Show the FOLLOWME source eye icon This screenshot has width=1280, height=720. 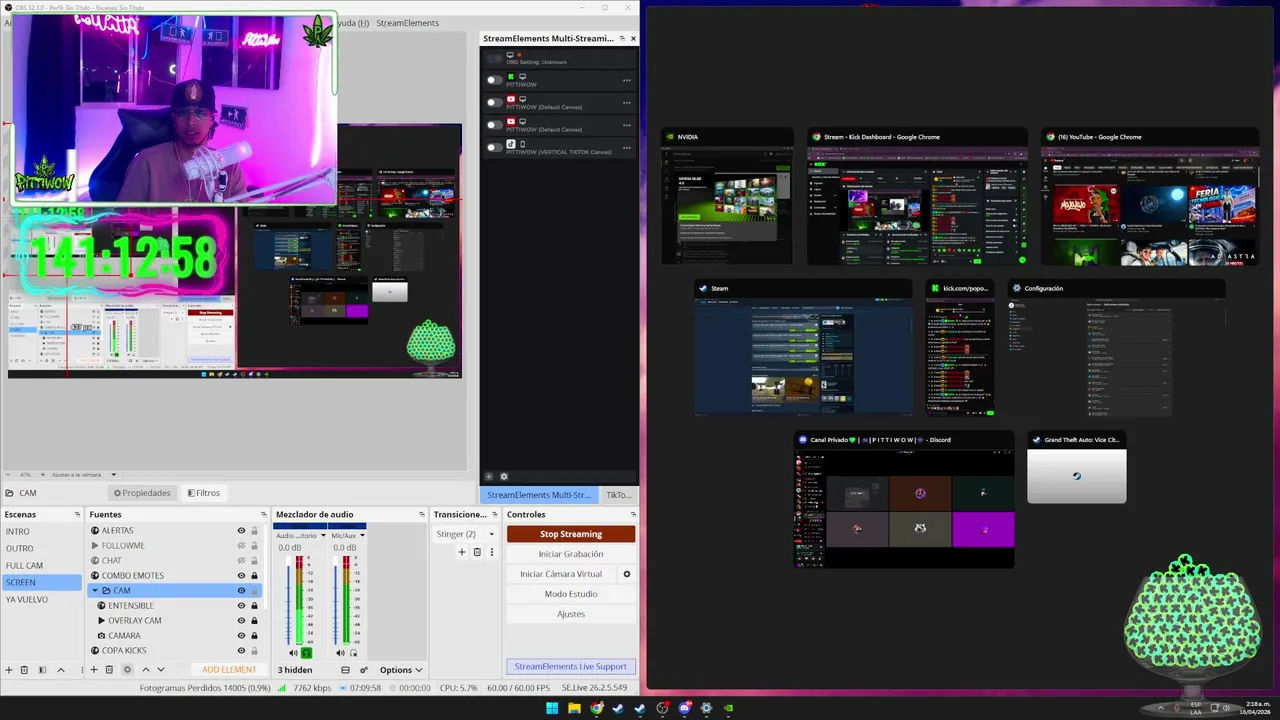241,546
